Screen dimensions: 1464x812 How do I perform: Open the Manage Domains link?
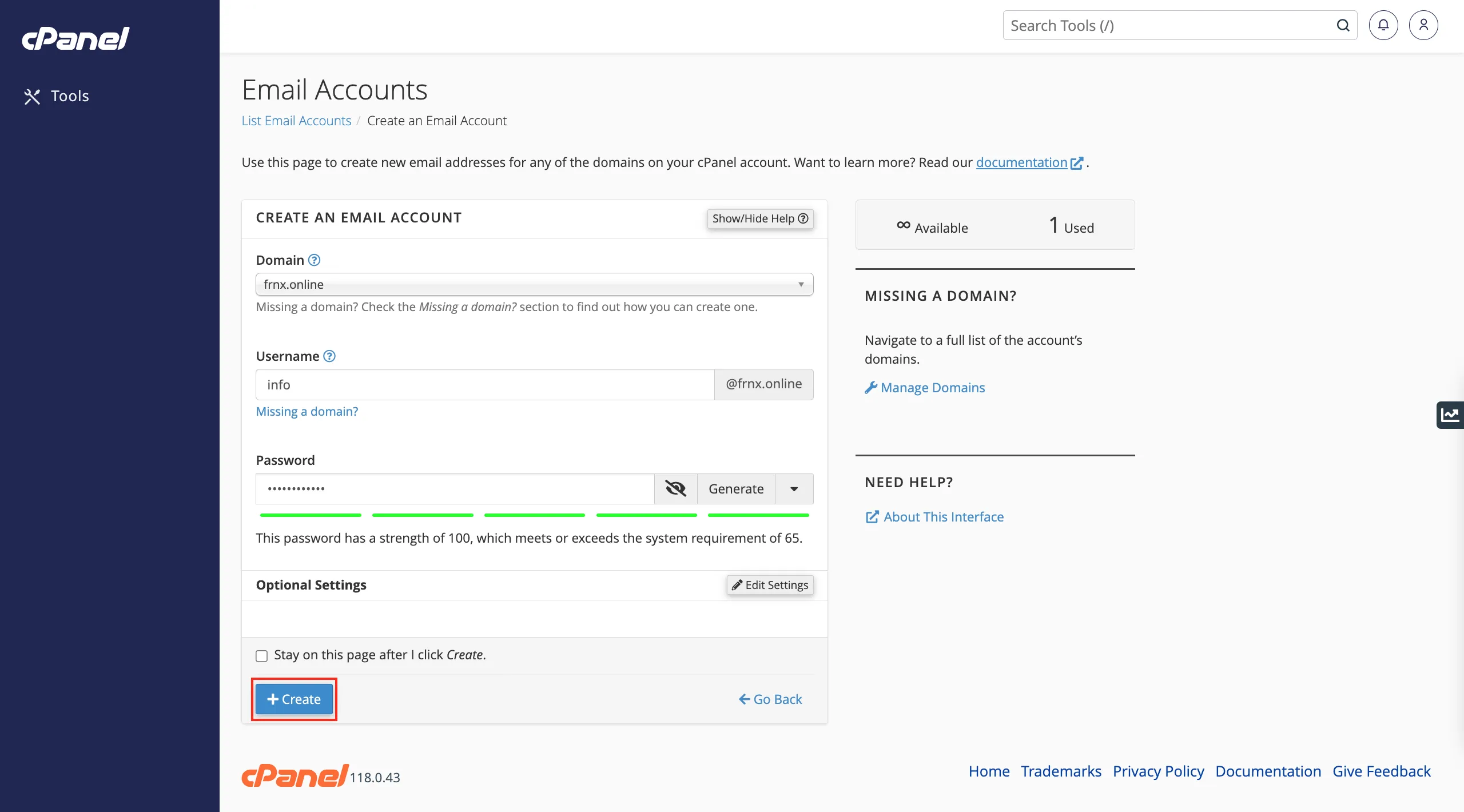[932, 388]
